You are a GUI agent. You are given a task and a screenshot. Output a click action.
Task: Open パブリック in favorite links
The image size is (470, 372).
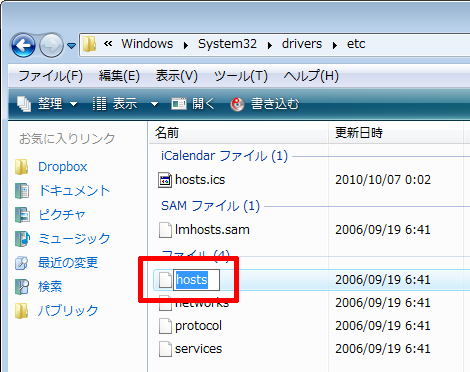point(68,311)
